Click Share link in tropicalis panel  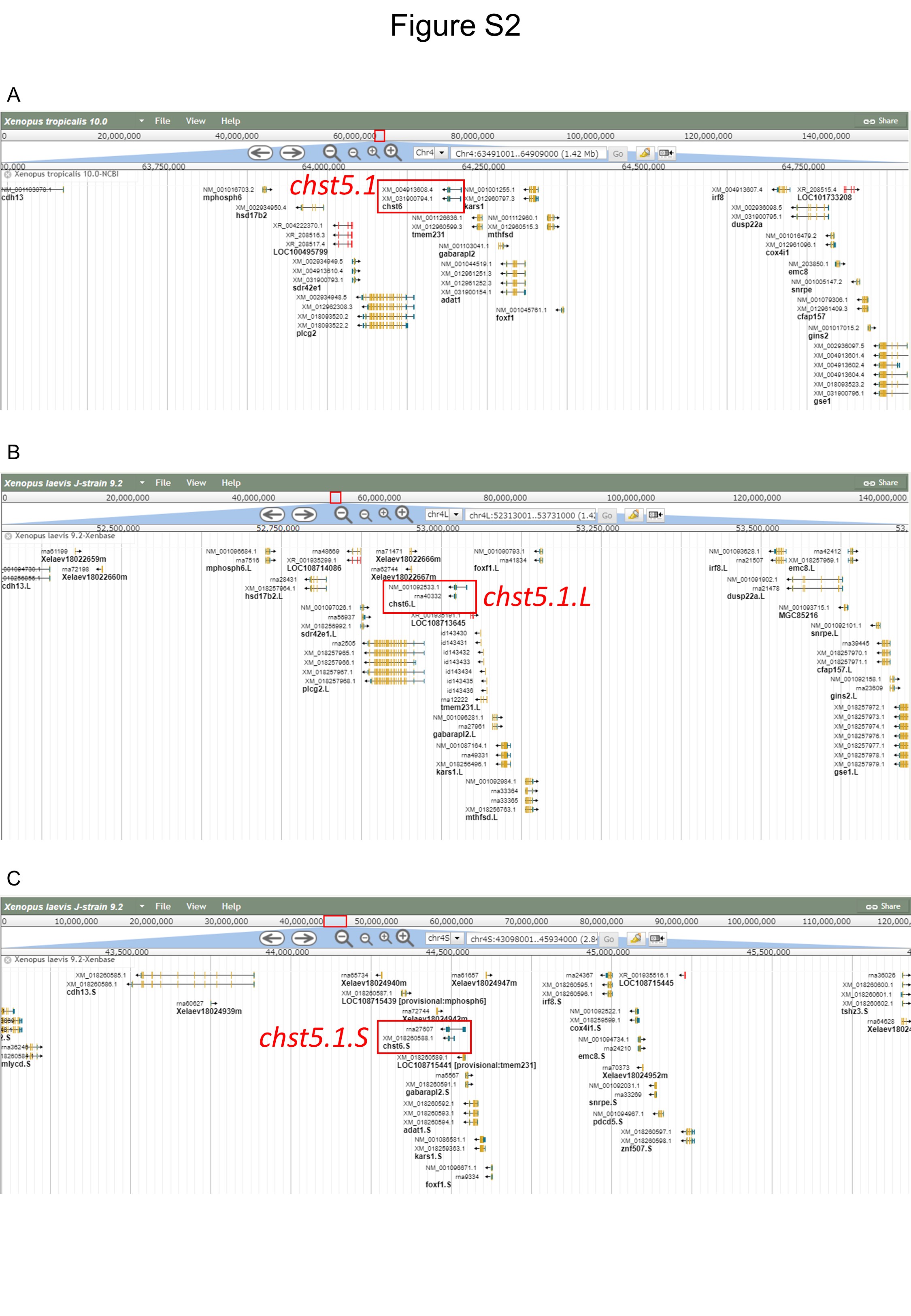tap(881, 121)
